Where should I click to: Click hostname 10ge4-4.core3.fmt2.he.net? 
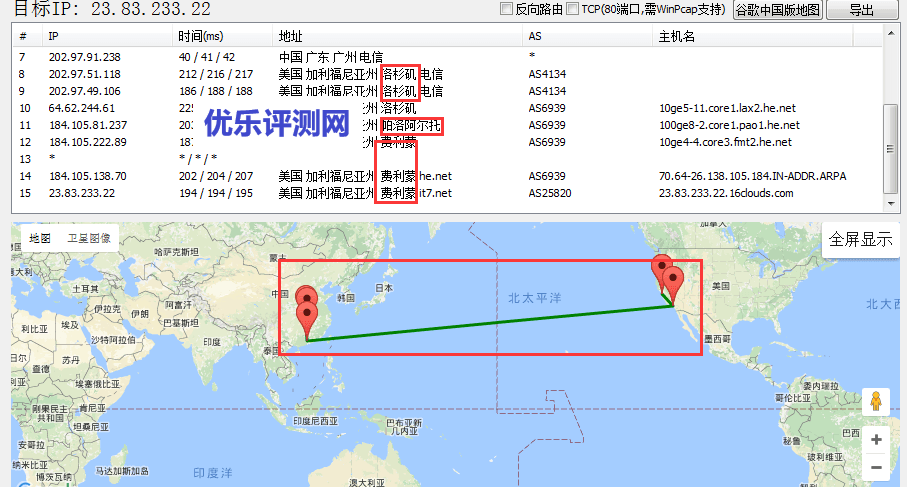coord(725,142)
